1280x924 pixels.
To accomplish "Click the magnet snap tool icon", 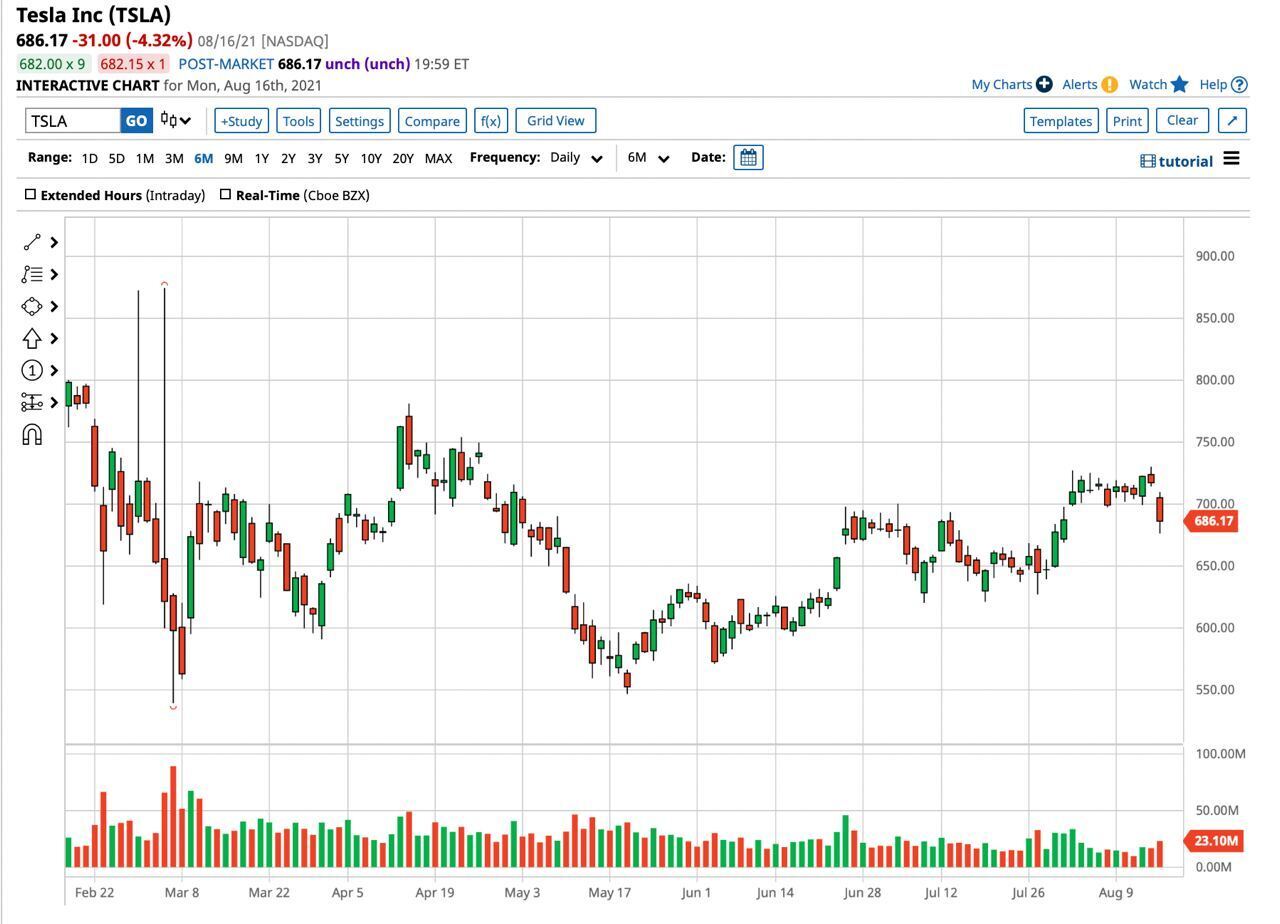I will [32, 435].
